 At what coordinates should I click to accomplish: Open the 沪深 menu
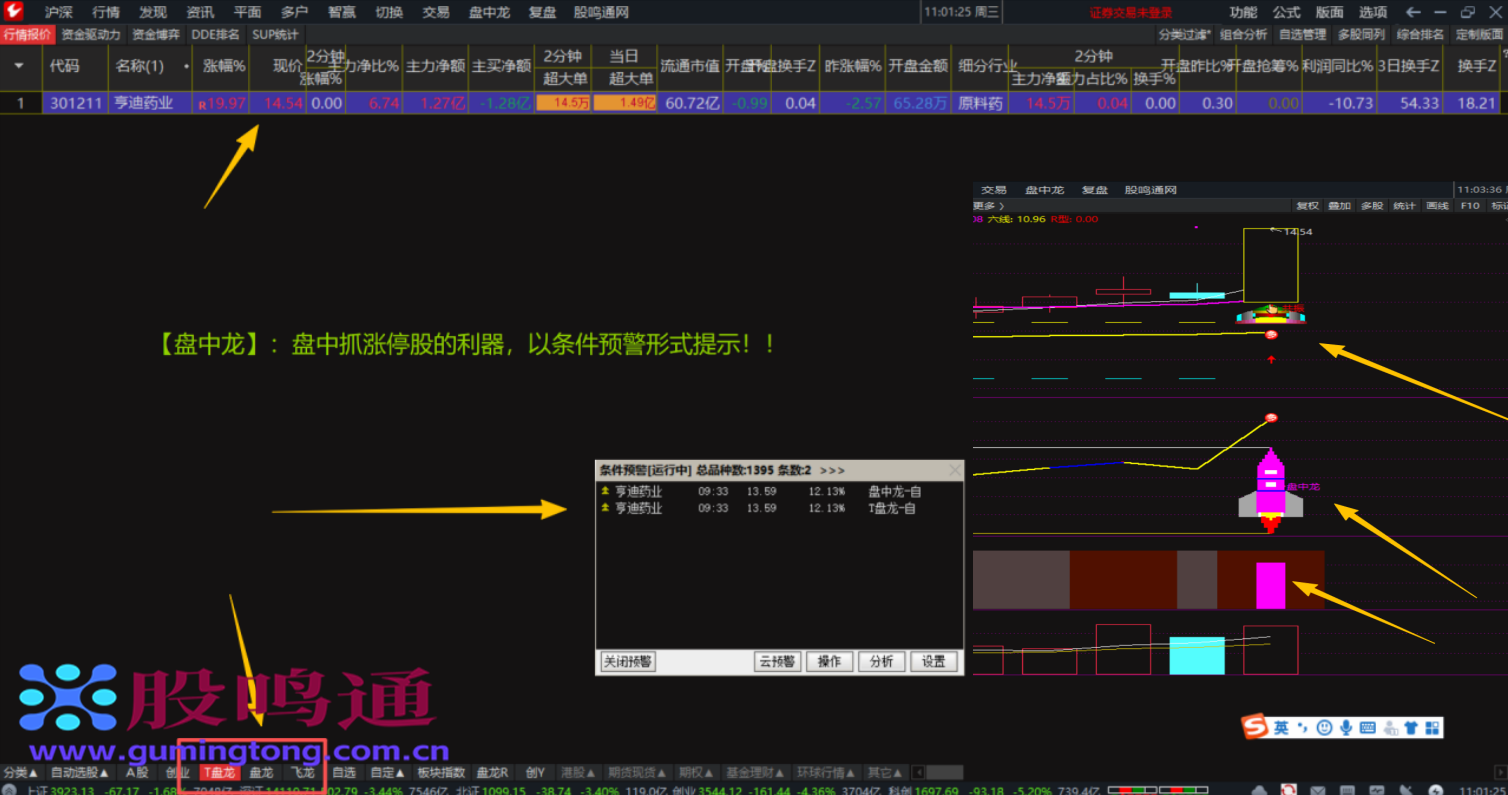(59, 12)
